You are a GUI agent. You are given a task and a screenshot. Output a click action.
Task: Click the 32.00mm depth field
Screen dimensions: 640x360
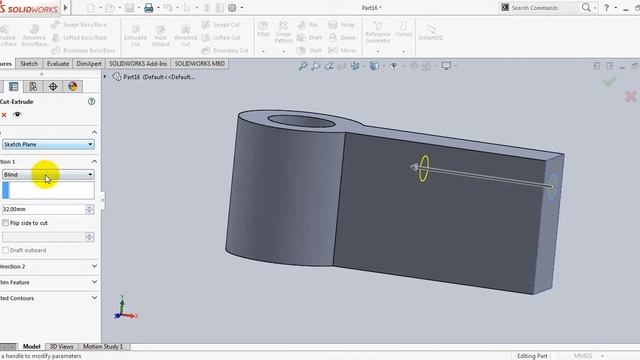[43, 209]
